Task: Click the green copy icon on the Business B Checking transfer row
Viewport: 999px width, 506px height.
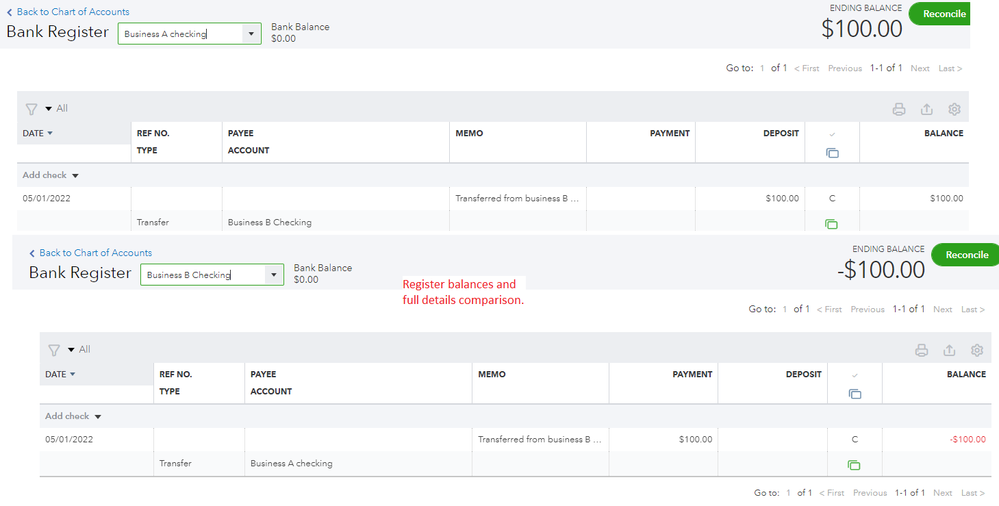Action: click(831, 224)
